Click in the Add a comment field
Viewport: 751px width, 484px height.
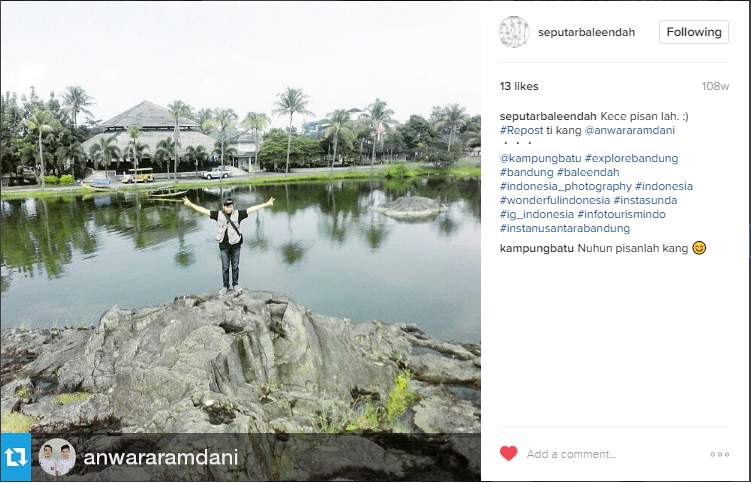(x=613, y=454)
